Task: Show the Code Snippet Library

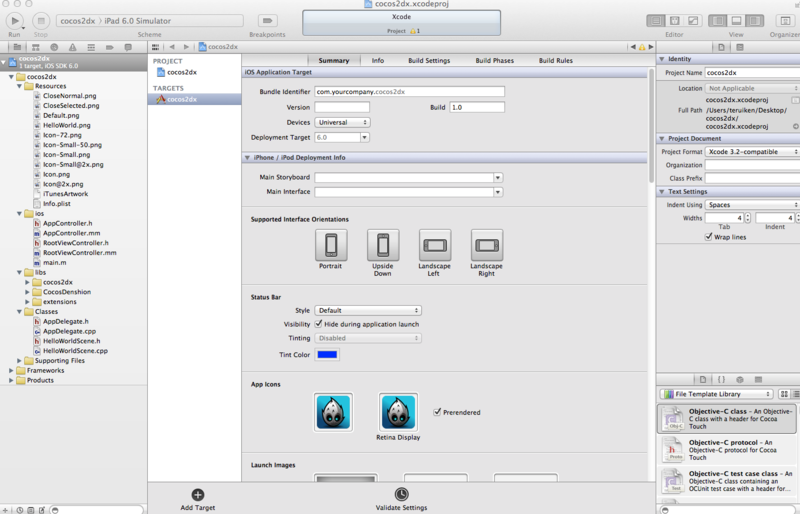Action: 721,379
